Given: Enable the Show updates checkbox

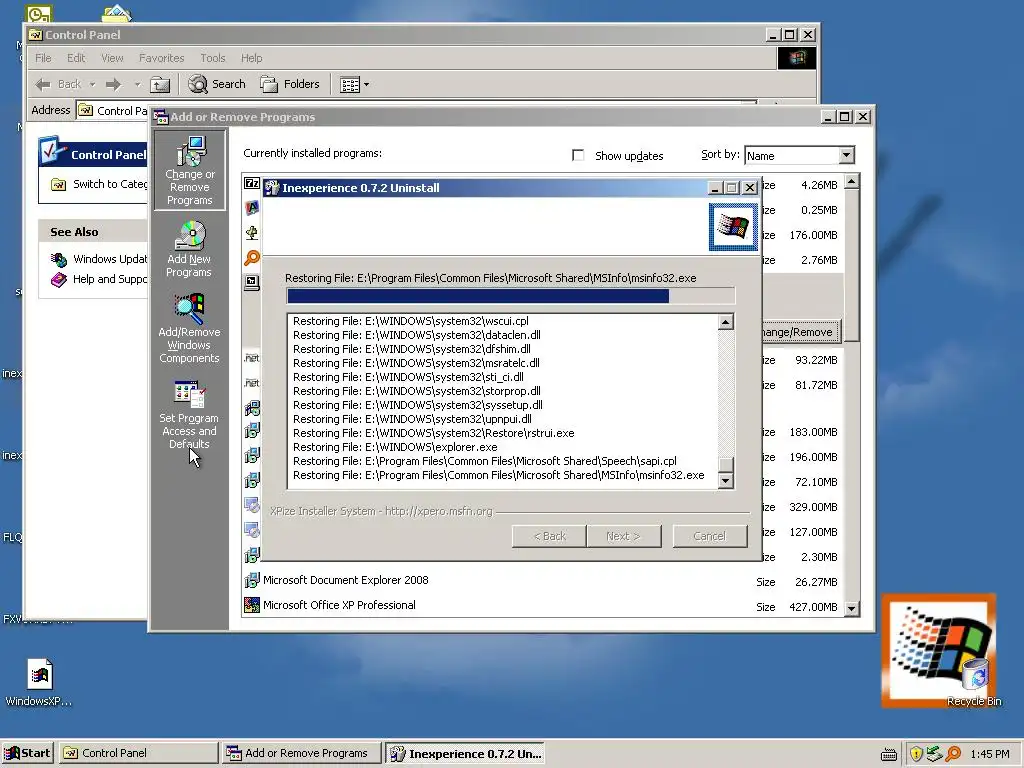Looking at the screenshot, I should pos(578,155).
